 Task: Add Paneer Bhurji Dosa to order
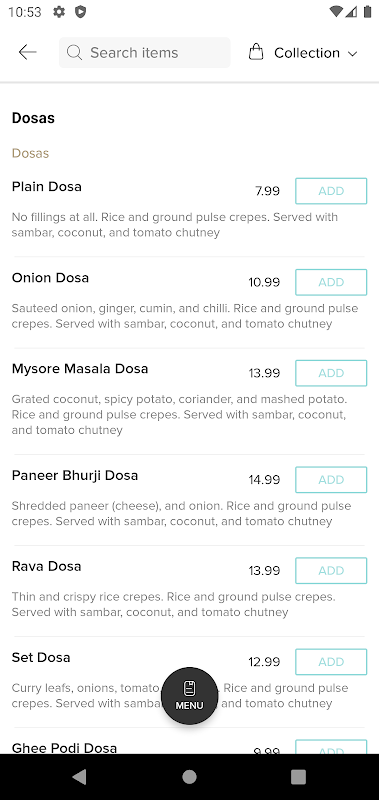coord(331,480)
